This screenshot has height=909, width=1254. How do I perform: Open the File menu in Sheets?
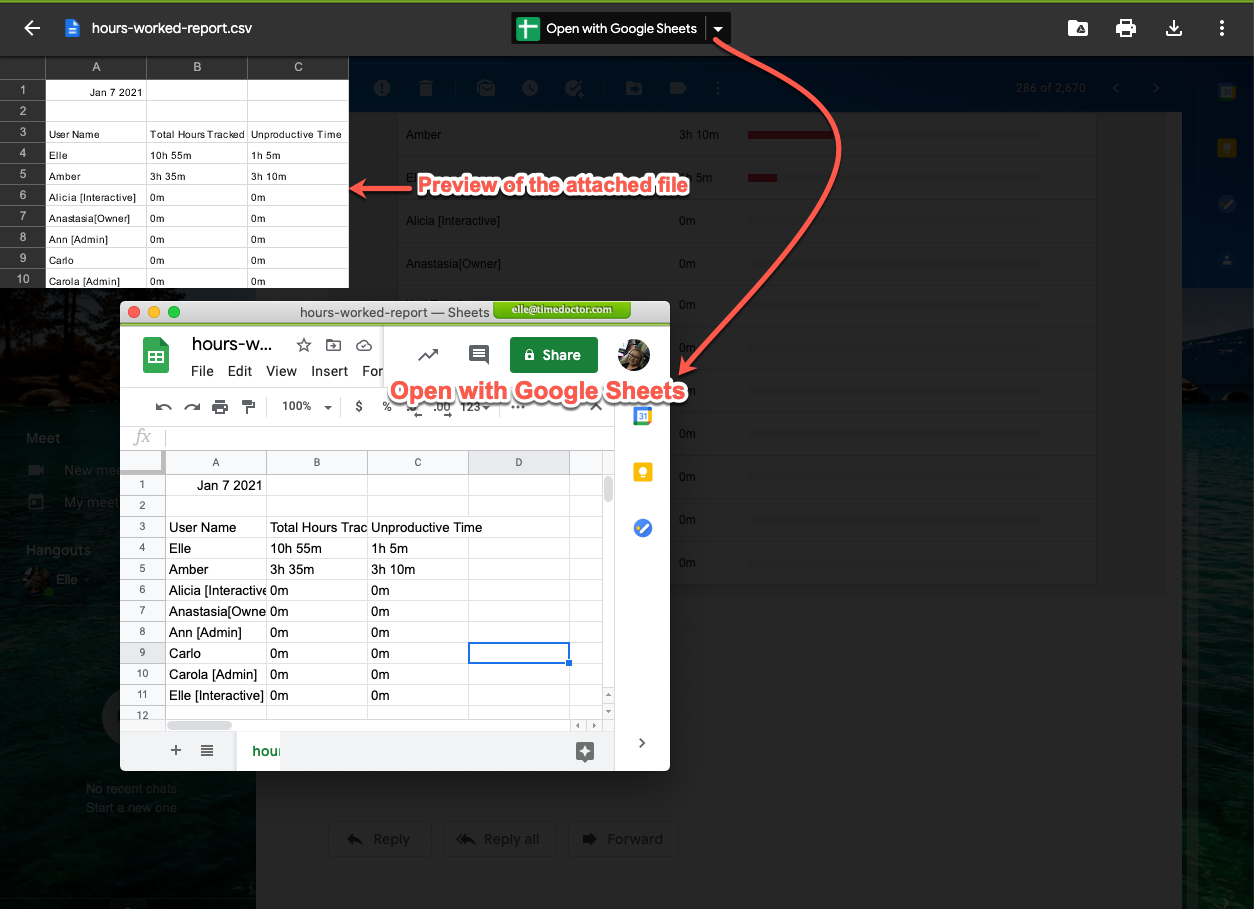point(202,371)
